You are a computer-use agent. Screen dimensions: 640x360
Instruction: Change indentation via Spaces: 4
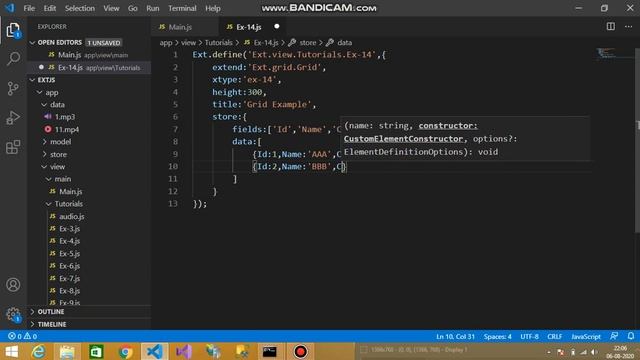coord(498,336)
